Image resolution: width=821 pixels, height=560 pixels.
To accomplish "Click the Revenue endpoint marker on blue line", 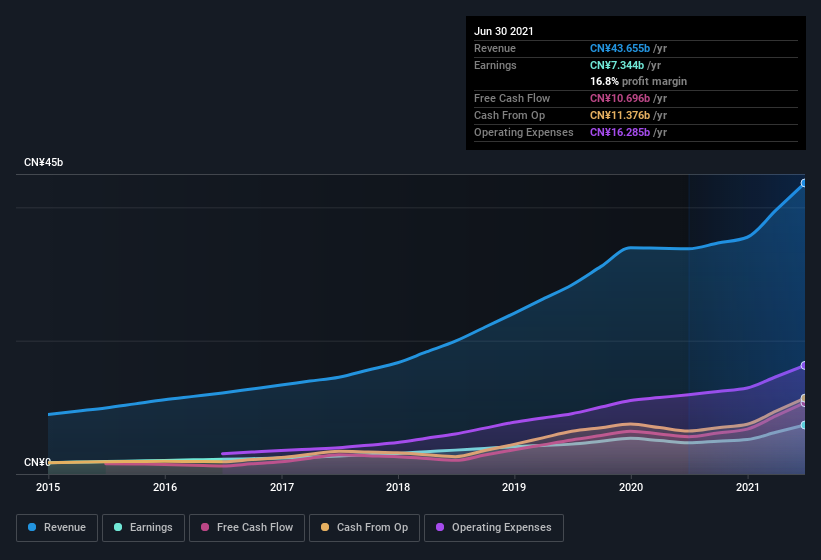I will (804, 183).
